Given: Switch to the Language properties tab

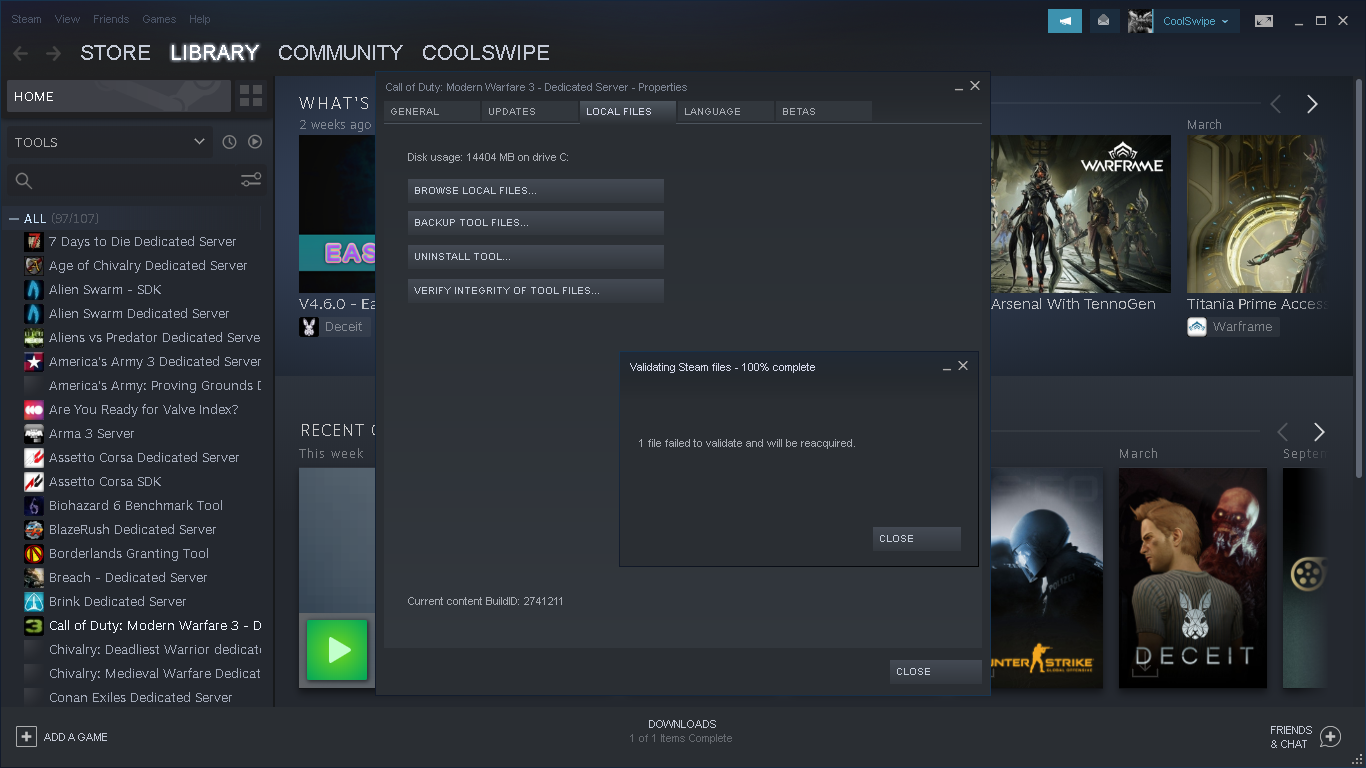Looking at the screenshot, I should pyautogui.click(x=726, y=112).
